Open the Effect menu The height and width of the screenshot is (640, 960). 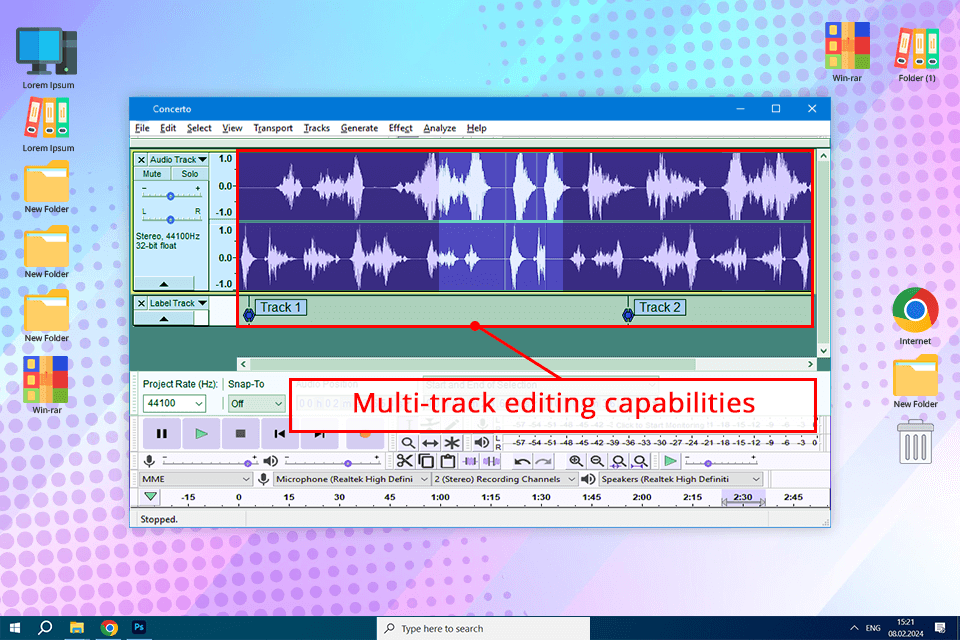point(400,128)
